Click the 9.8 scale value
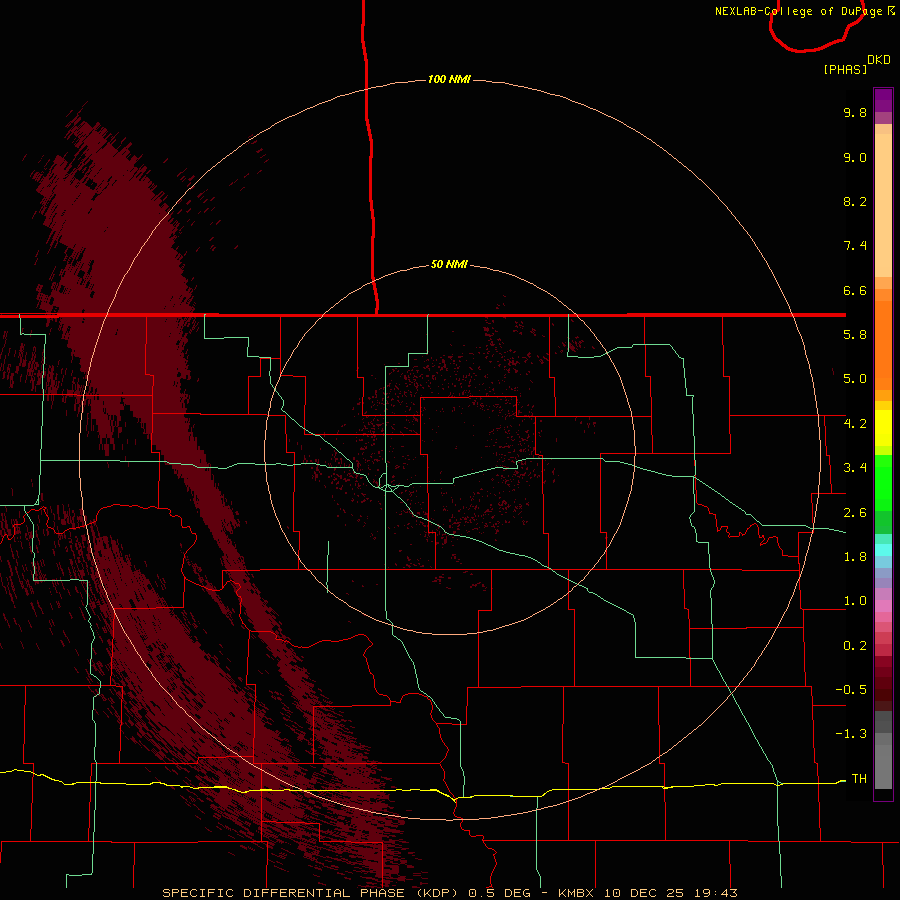The height and width of the screenshot is (900, 900). click(855, 113)
